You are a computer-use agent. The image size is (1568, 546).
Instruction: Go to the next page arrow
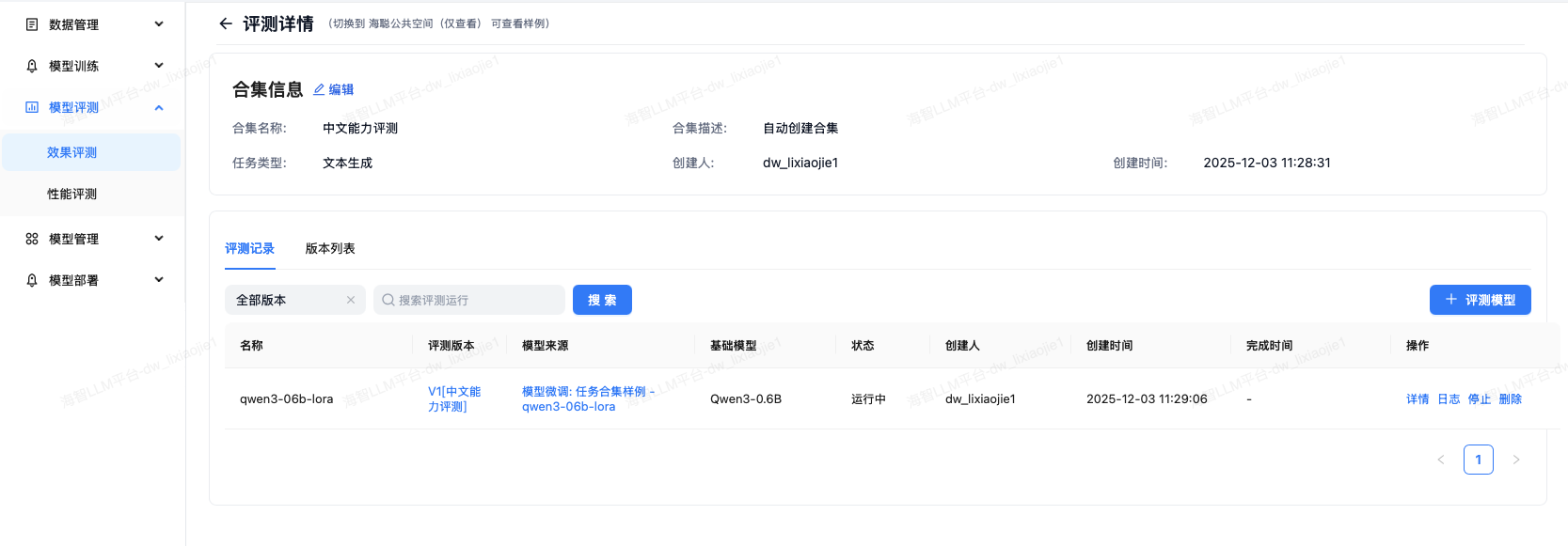[1515, 460]
